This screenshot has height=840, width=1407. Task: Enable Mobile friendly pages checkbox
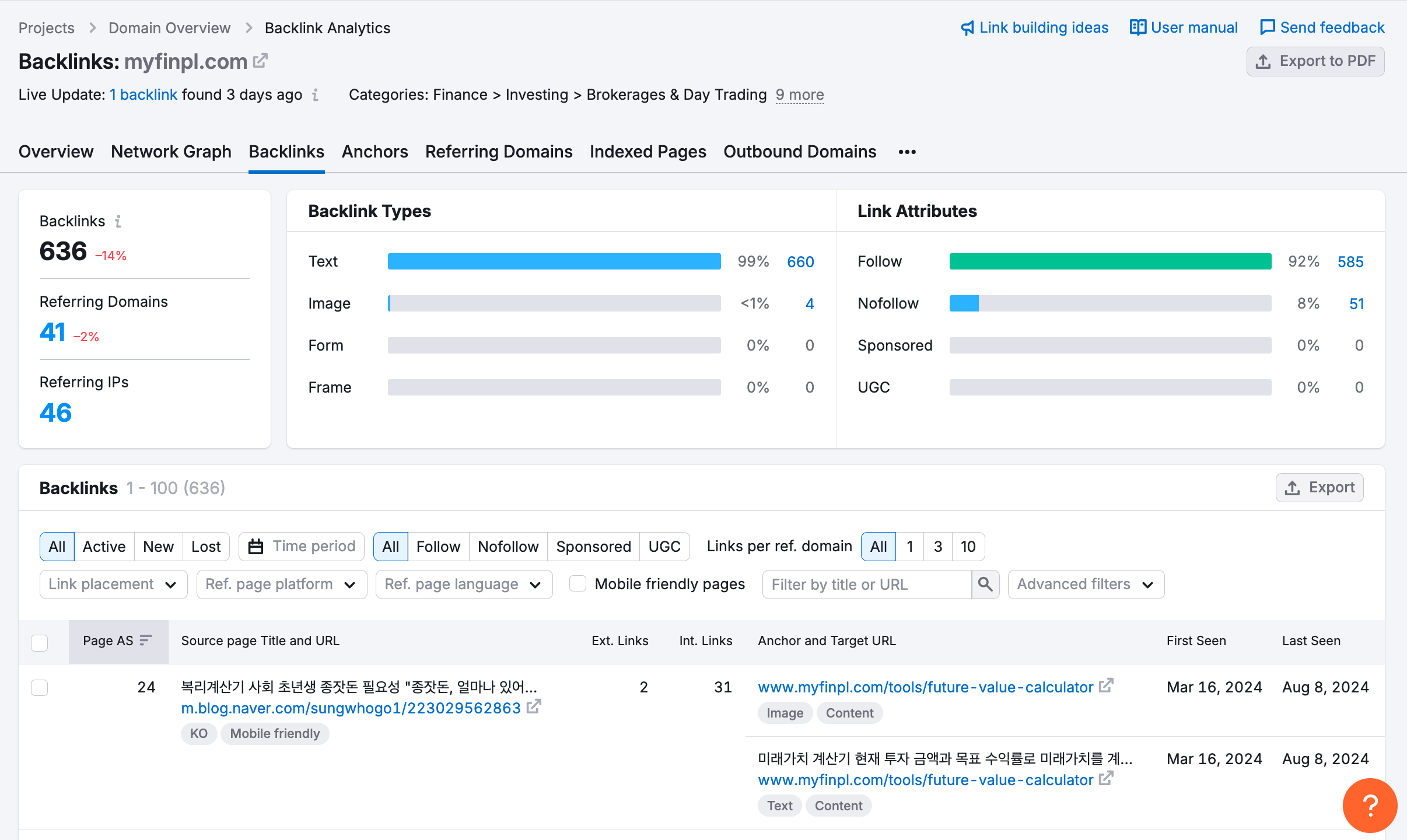[577, 584]
